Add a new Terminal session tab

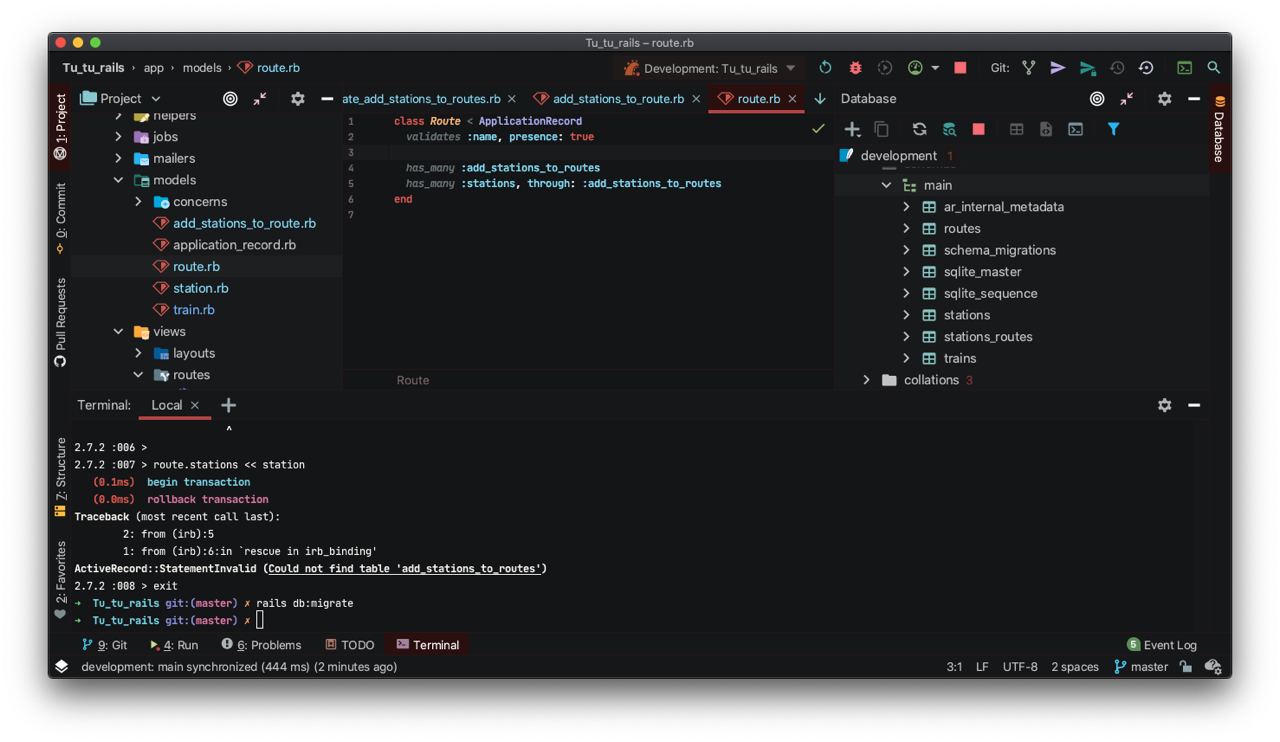coord(228,405)
